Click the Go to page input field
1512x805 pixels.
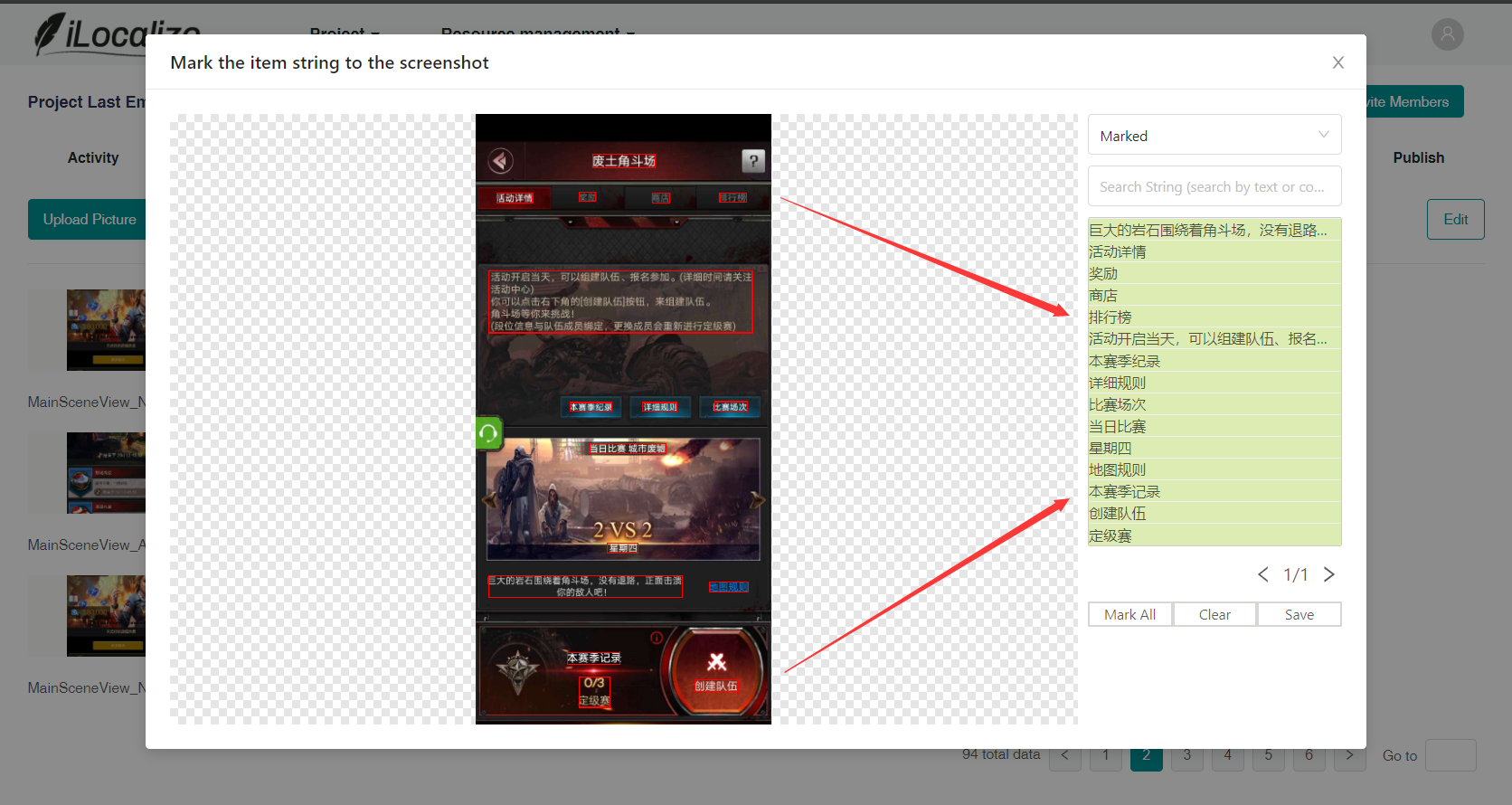(1451, 755)
